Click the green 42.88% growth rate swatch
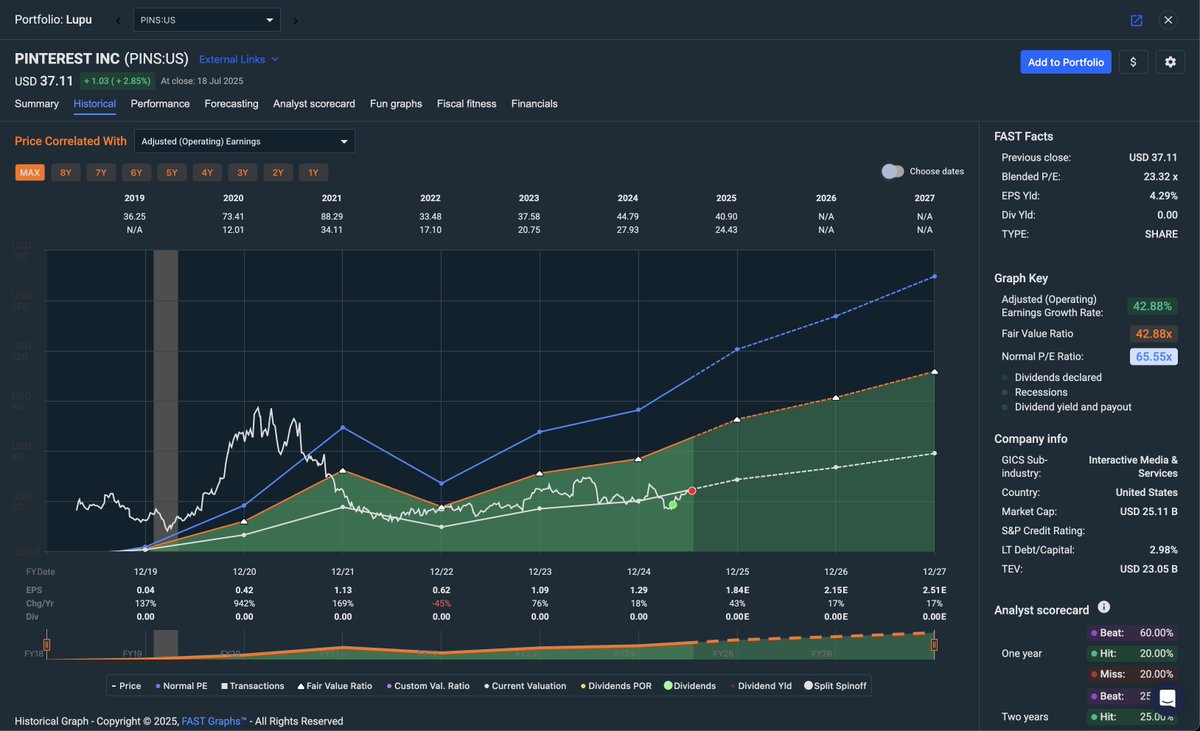Screen dimensions: 1200x731 pos(1153,306)
